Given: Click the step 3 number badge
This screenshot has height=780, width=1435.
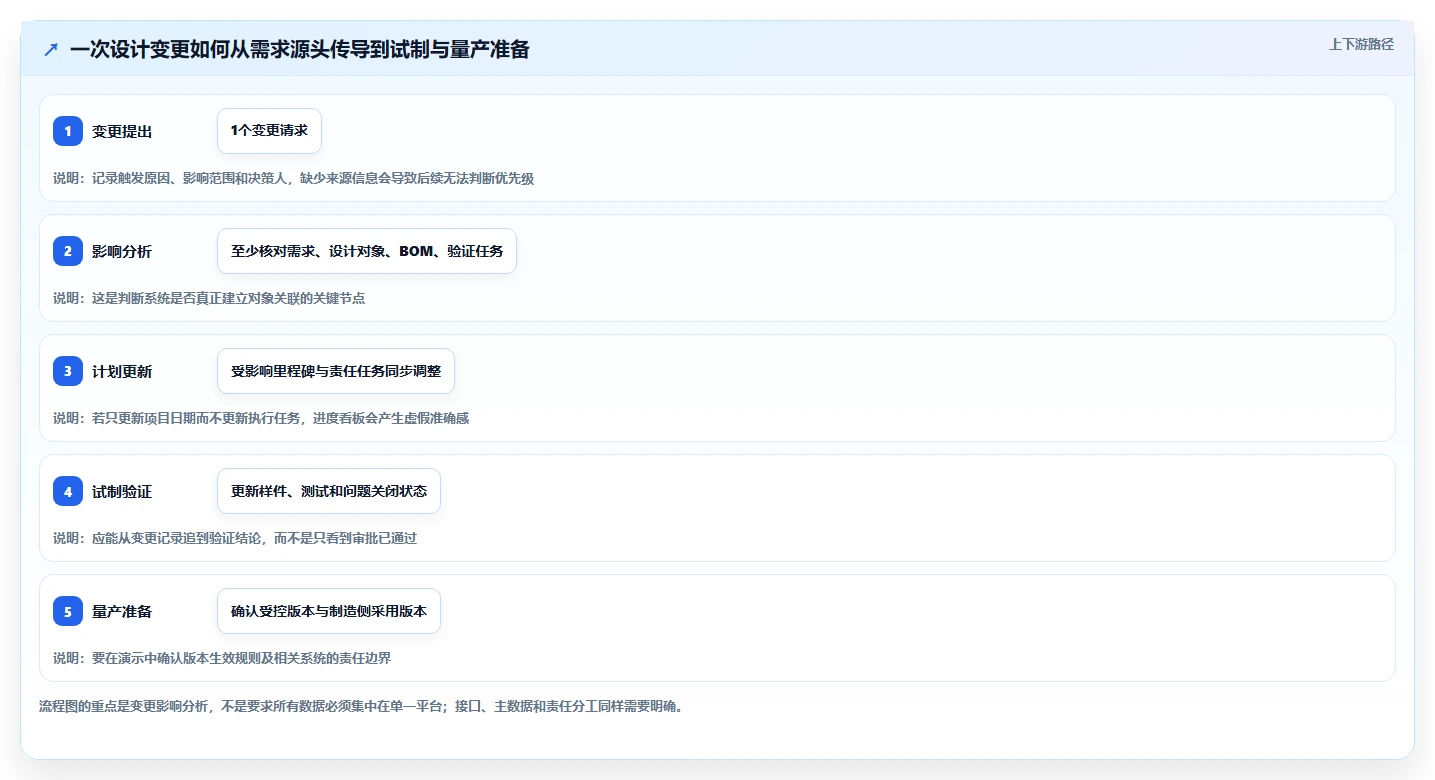Looking at the screenshot, I should point(68,371).
